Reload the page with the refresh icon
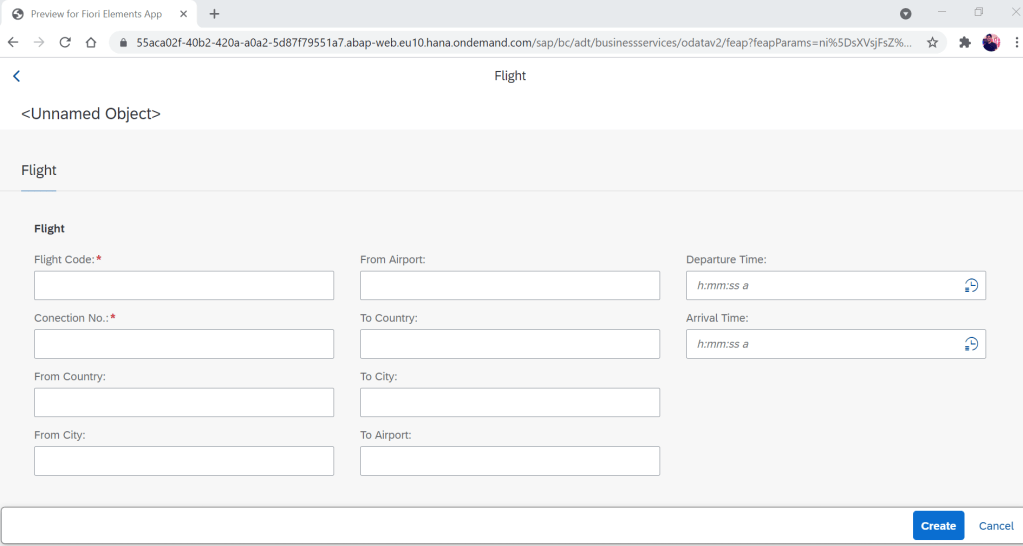Image resolution: width=1023 pixels, height=546 pixels. tap(65, 42)
